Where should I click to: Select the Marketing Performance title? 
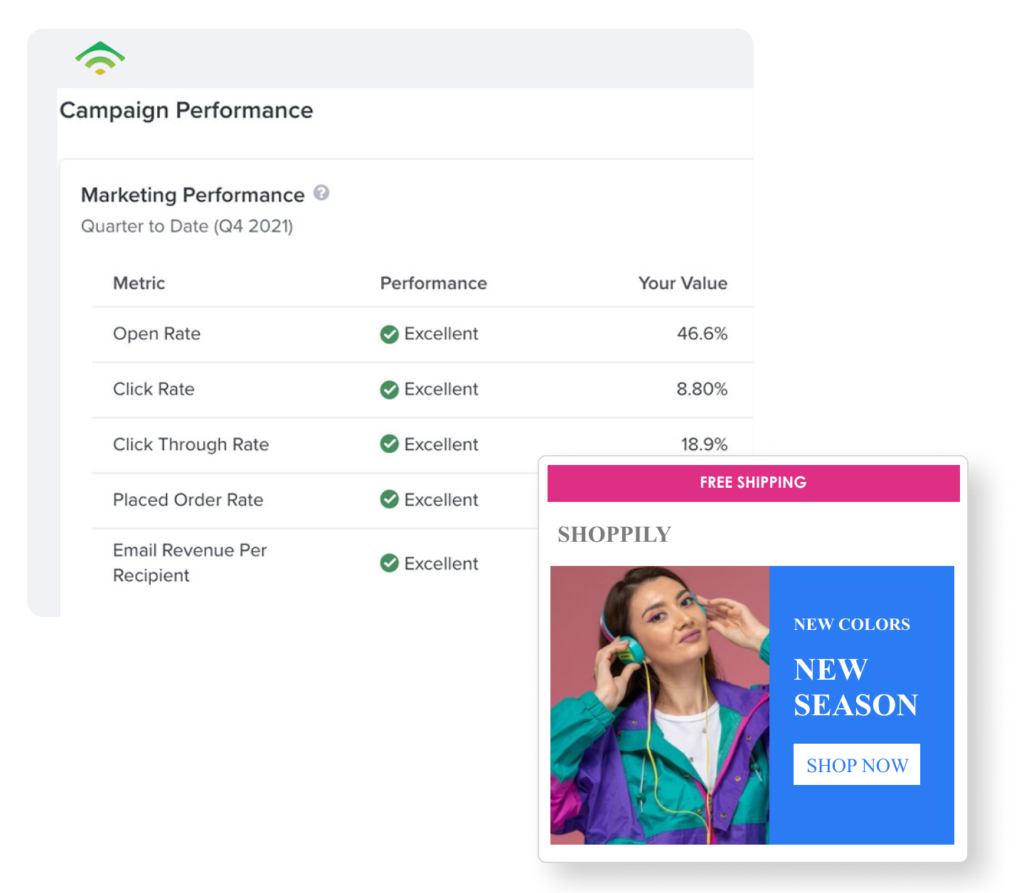[193, 195]
